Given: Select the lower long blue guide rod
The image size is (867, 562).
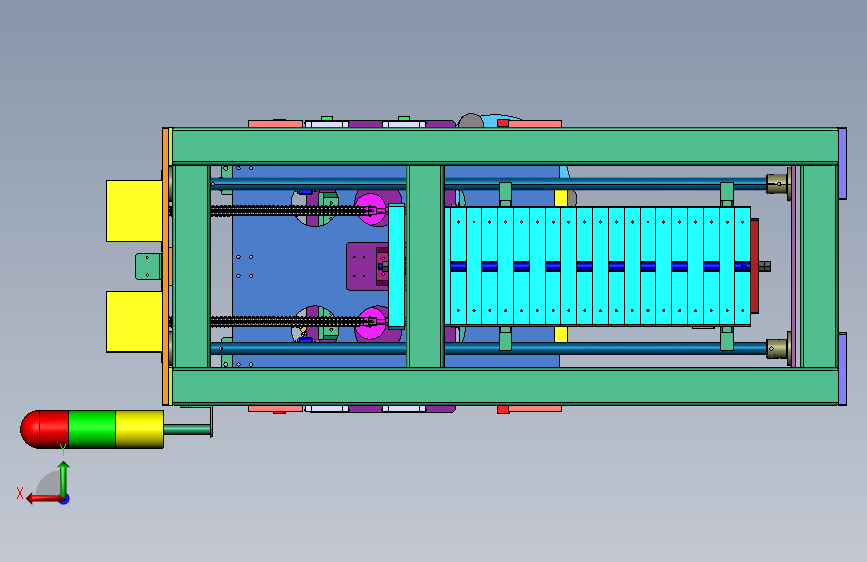Looking at the screenshot, I should pyautogui.click(x=489, y=348).
